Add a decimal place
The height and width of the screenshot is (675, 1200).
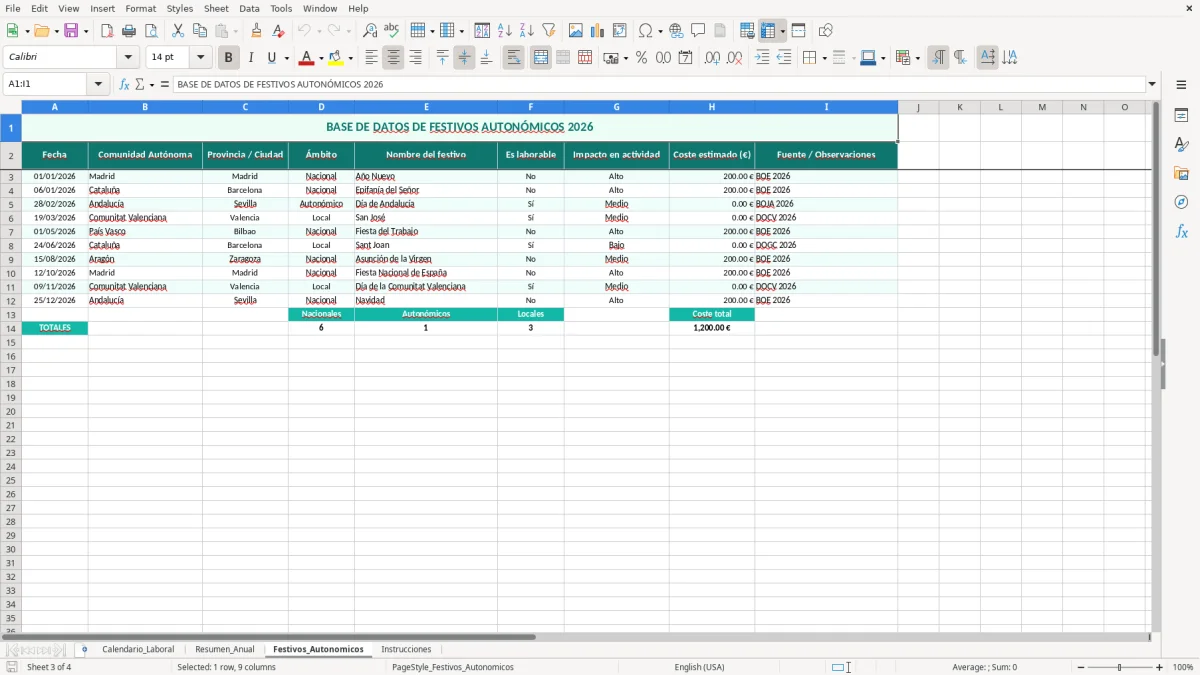[x=712, y=58]
